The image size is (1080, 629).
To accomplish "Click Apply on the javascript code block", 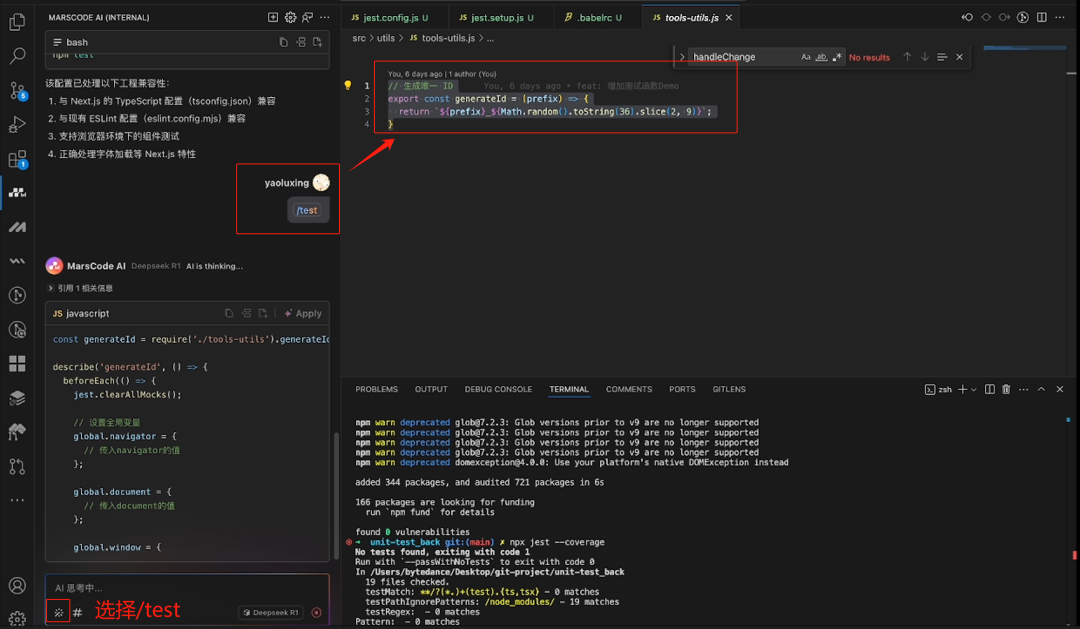I will point(303,313).
